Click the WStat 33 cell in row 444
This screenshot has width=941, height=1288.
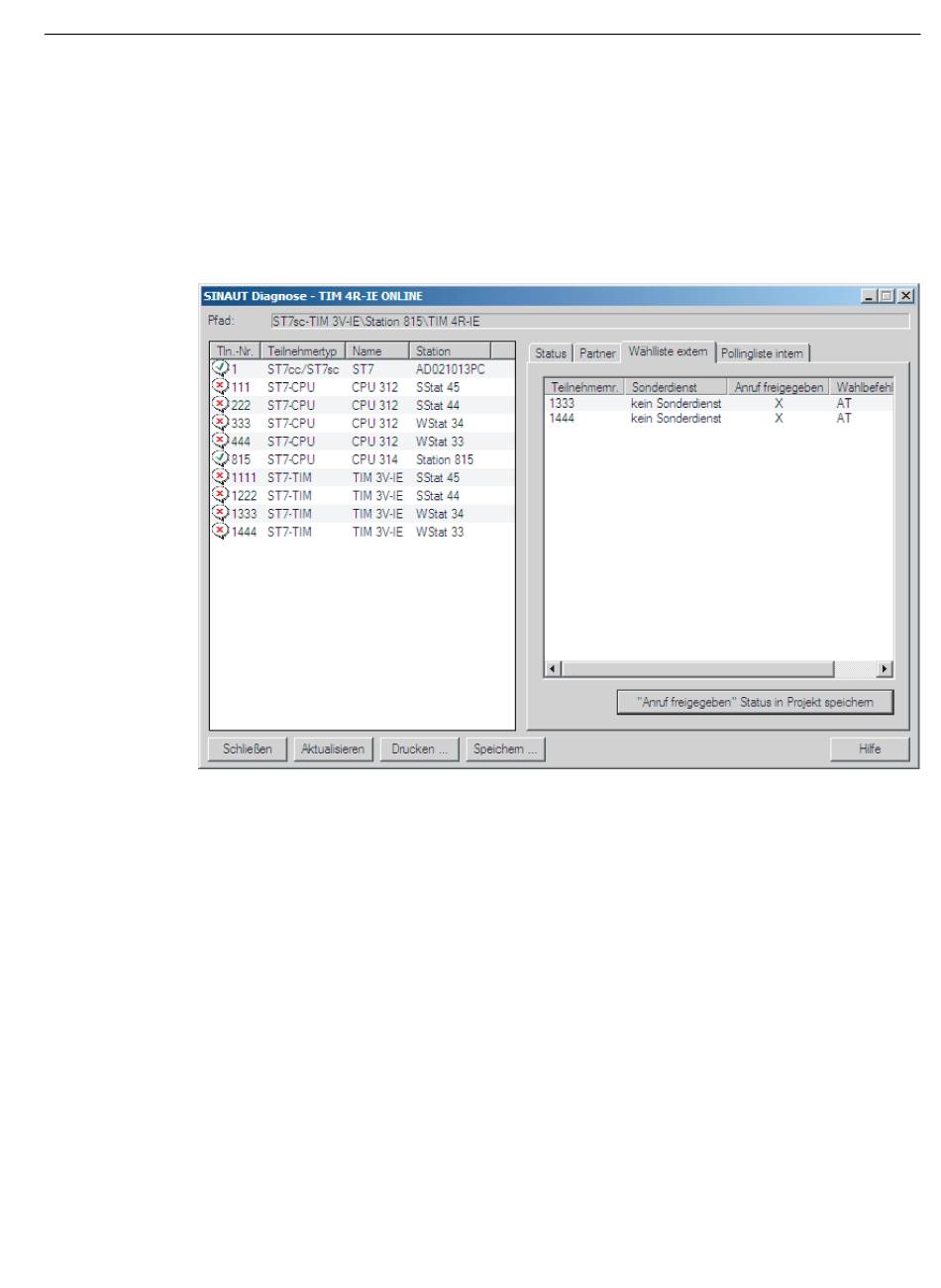click(440, 441)
